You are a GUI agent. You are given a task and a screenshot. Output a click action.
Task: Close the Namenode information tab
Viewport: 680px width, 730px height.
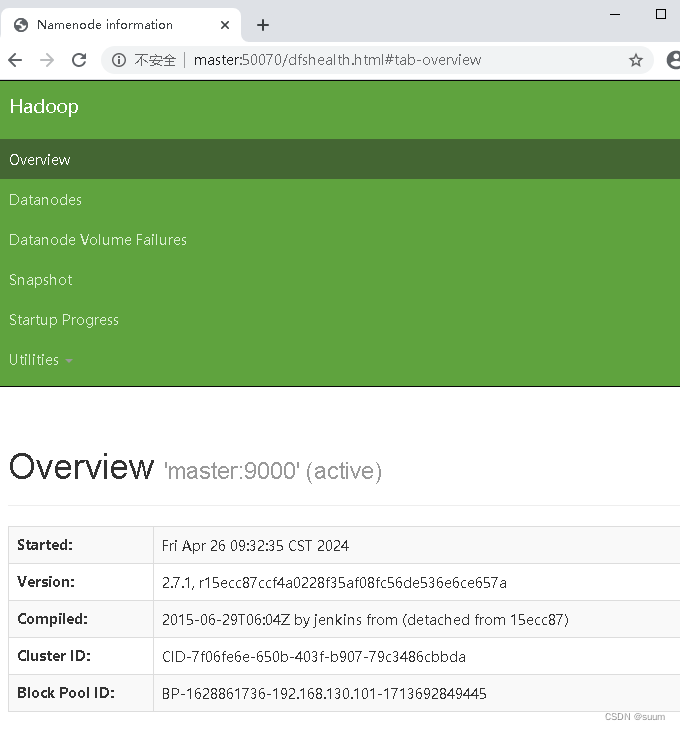pos(225,25)
